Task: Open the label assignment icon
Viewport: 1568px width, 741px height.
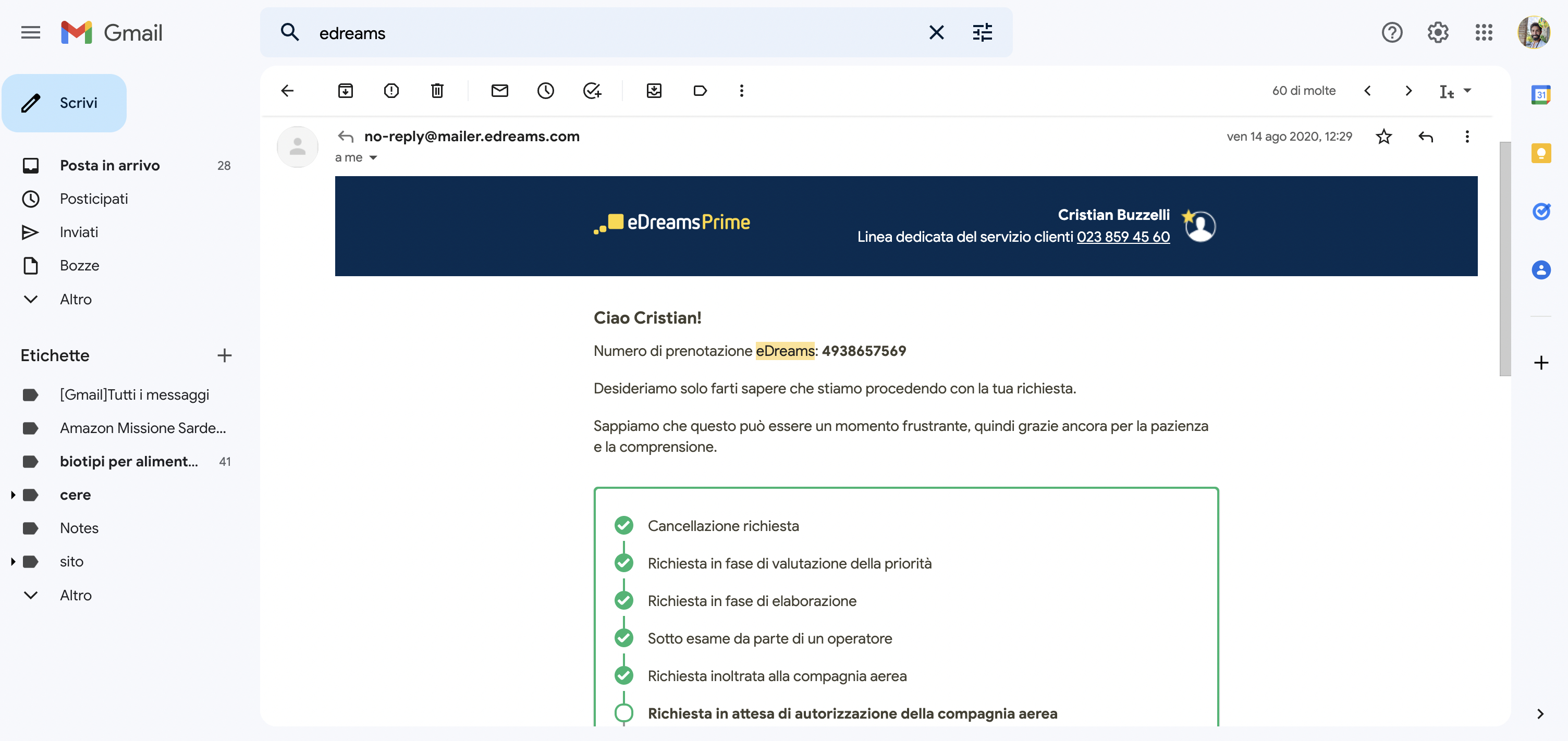Action: 700,90
